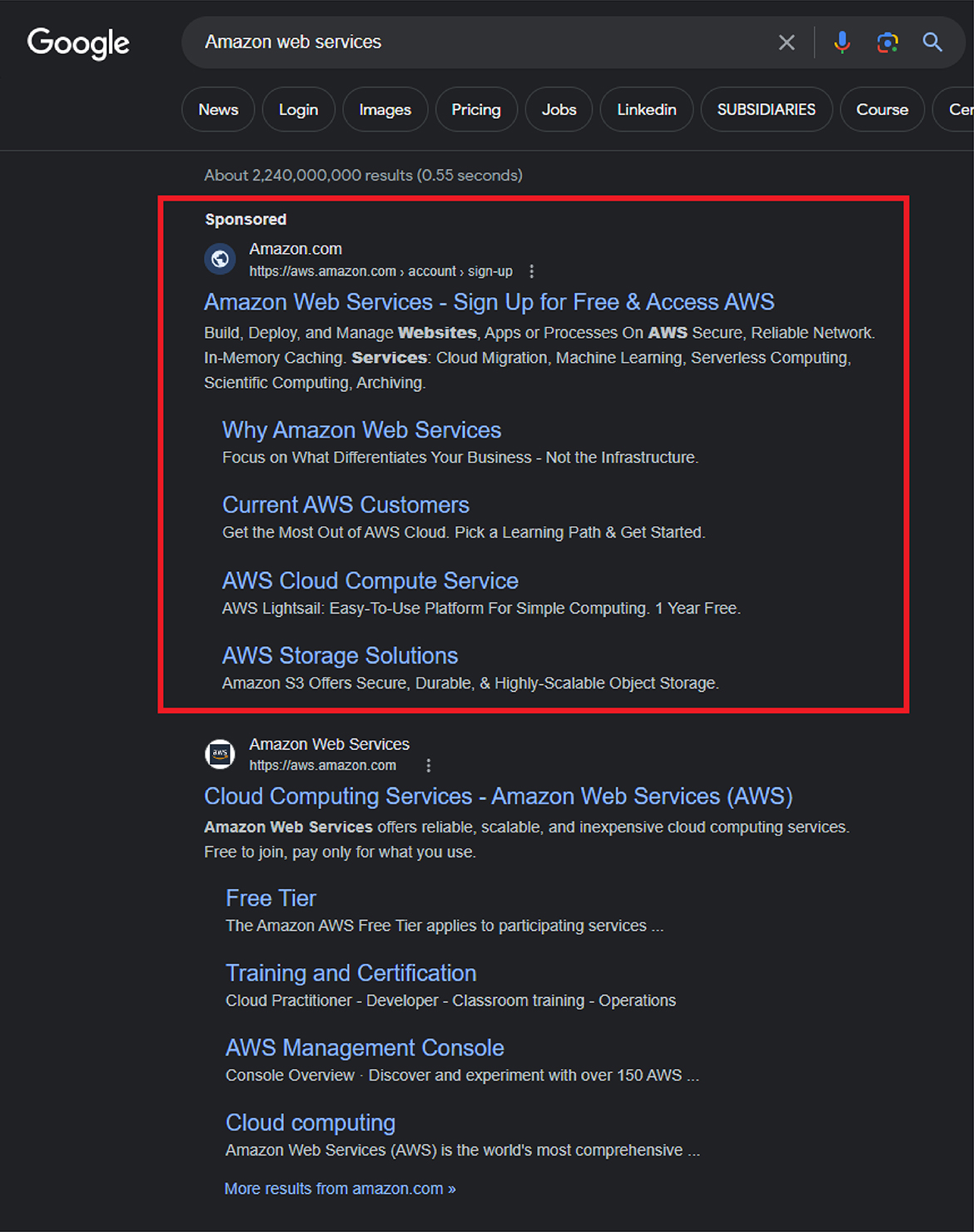Open AWS Management Console sitelink
This screenshot has width=974, height=1232.
[x=365, y=1048]
